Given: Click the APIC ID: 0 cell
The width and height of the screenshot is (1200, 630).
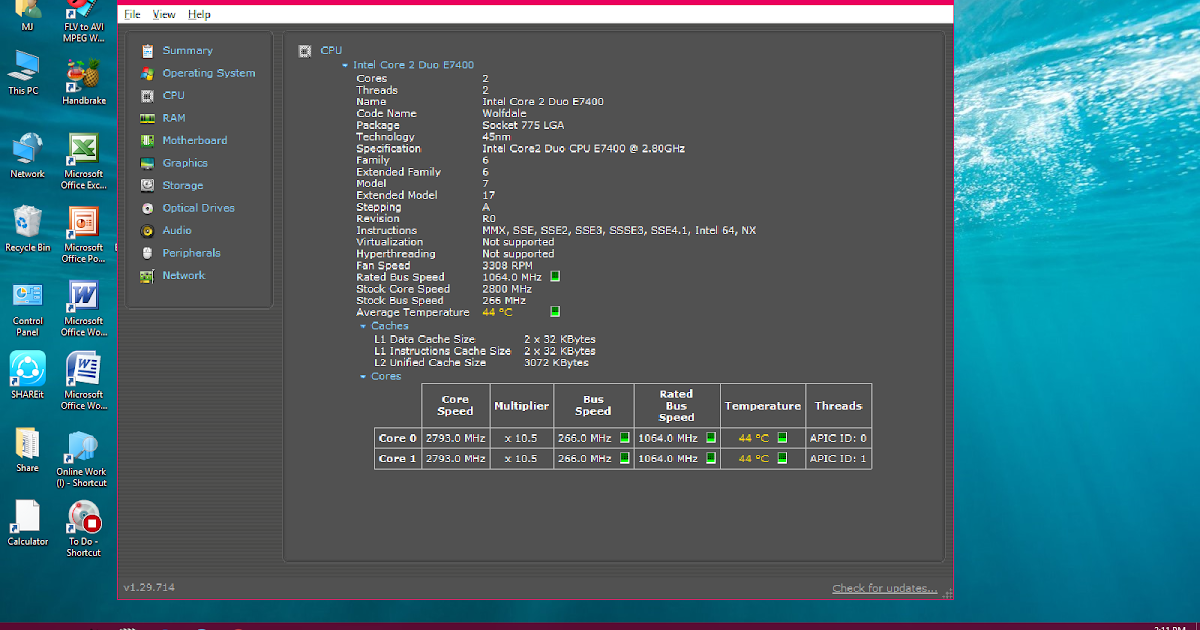Looking at the screenshot, I should click(838, 438).
